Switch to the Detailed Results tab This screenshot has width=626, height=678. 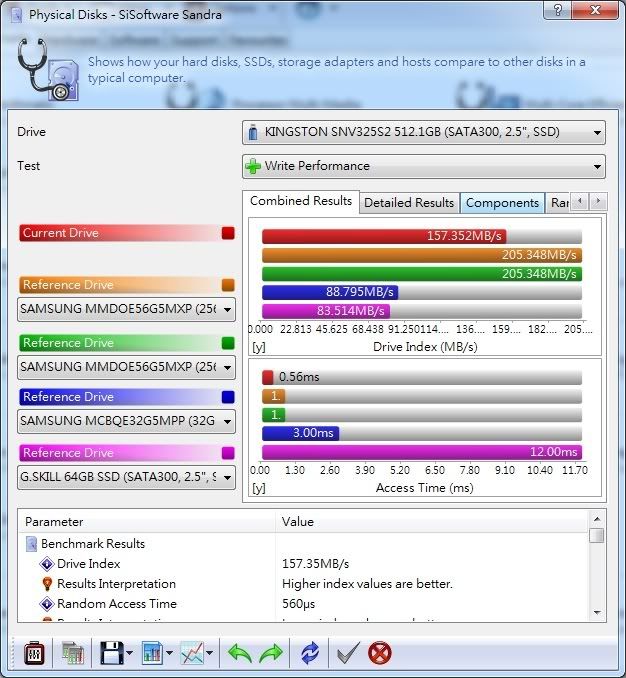(409, 203)
